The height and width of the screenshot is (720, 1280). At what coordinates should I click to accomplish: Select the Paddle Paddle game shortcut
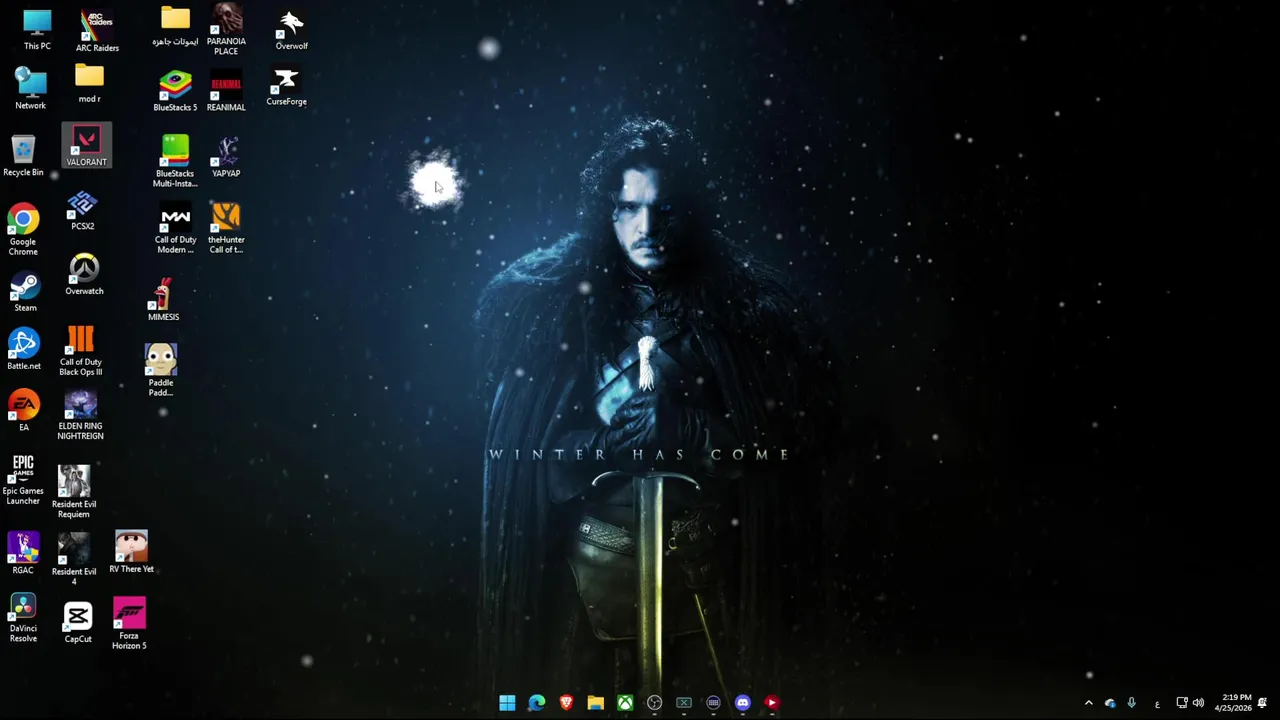(x=161, y=370)
